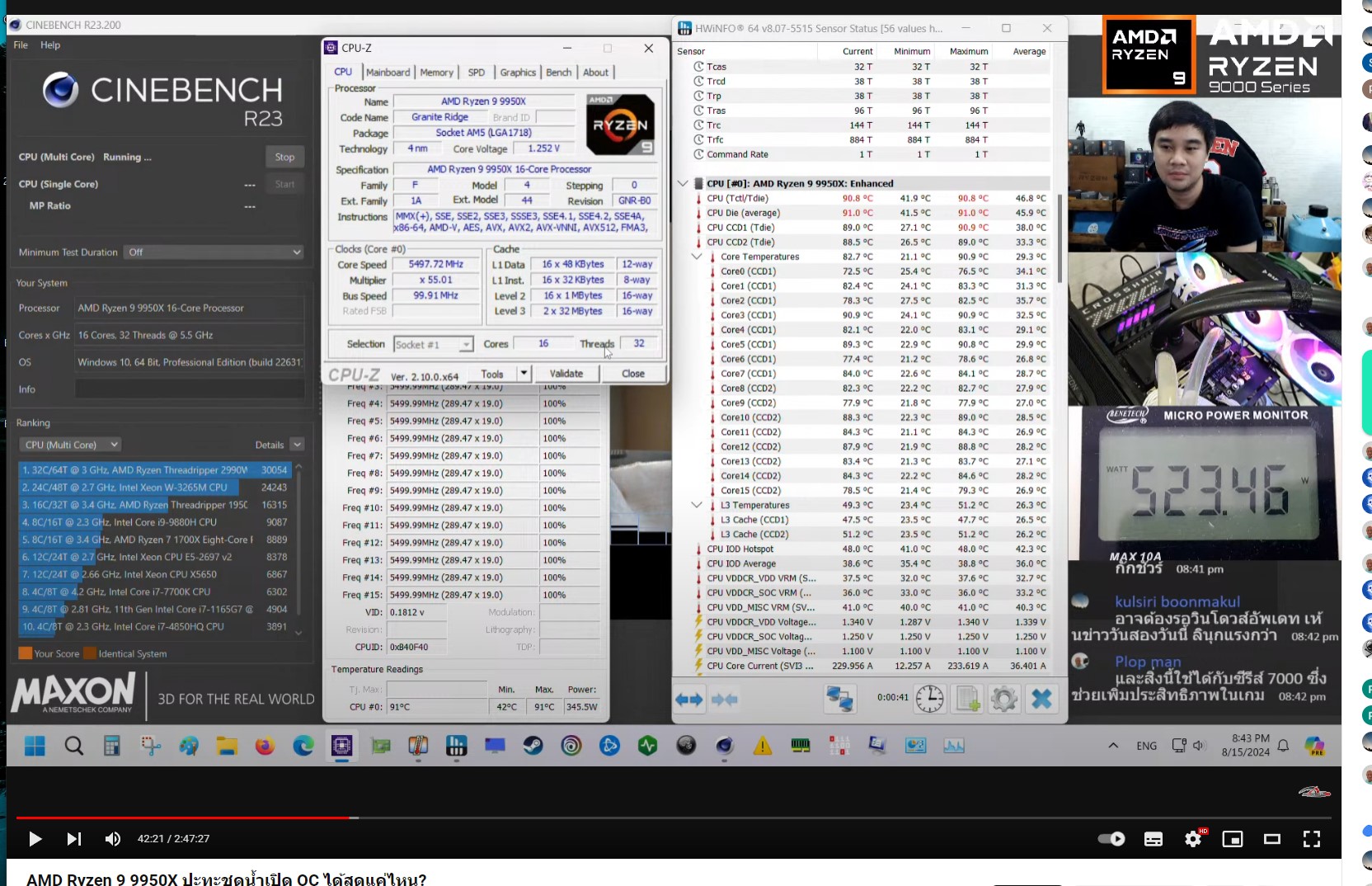Image resolution: width=1372 pixels, height=886 pixels.
Task: Reset the HWiNFO clock timer icon
Action: tap(929, 700)
